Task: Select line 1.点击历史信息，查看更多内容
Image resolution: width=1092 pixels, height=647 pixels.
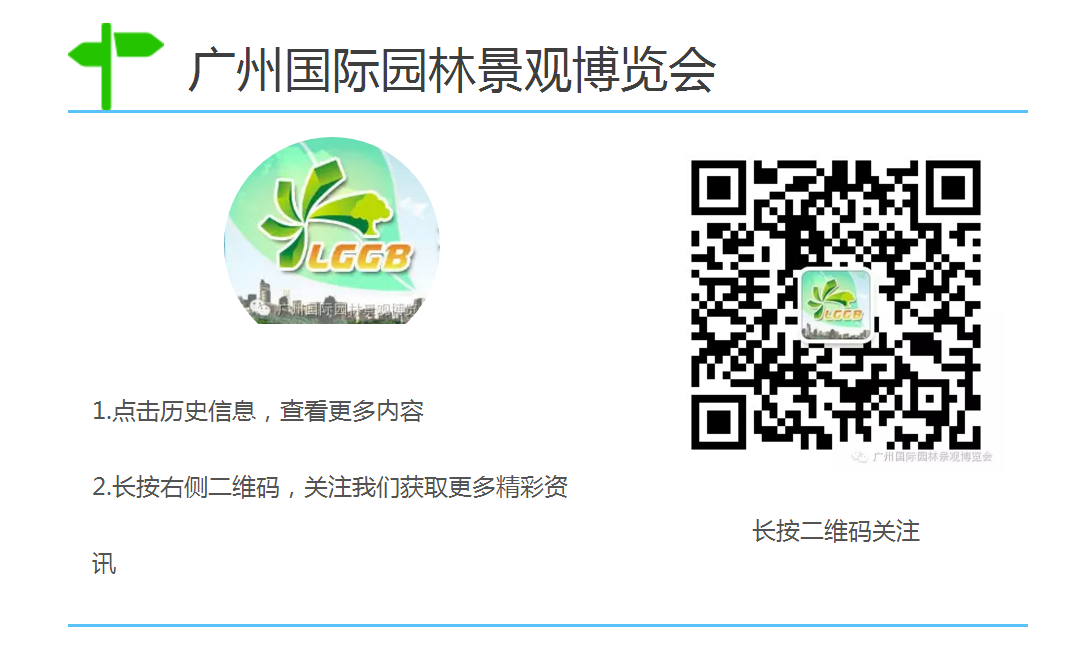Action: point(258,411)
